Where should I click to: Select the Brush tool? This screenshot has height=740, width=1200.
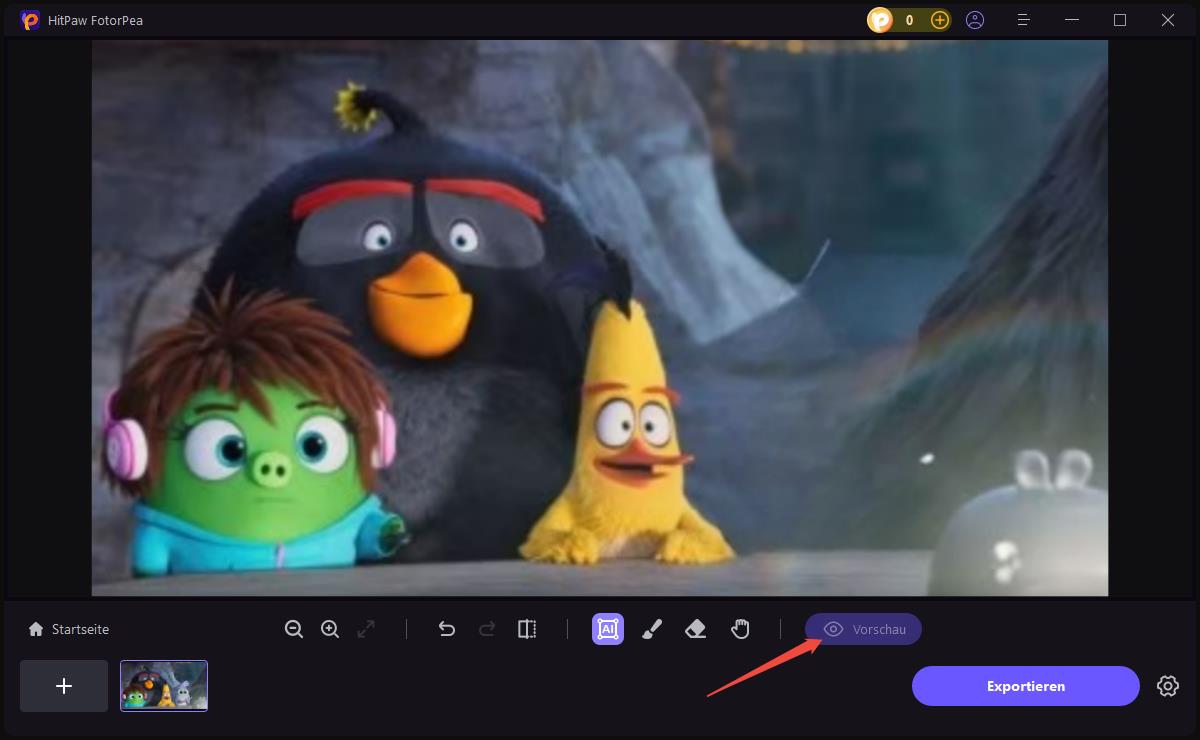pyautogui.click(x=651, y=629)
